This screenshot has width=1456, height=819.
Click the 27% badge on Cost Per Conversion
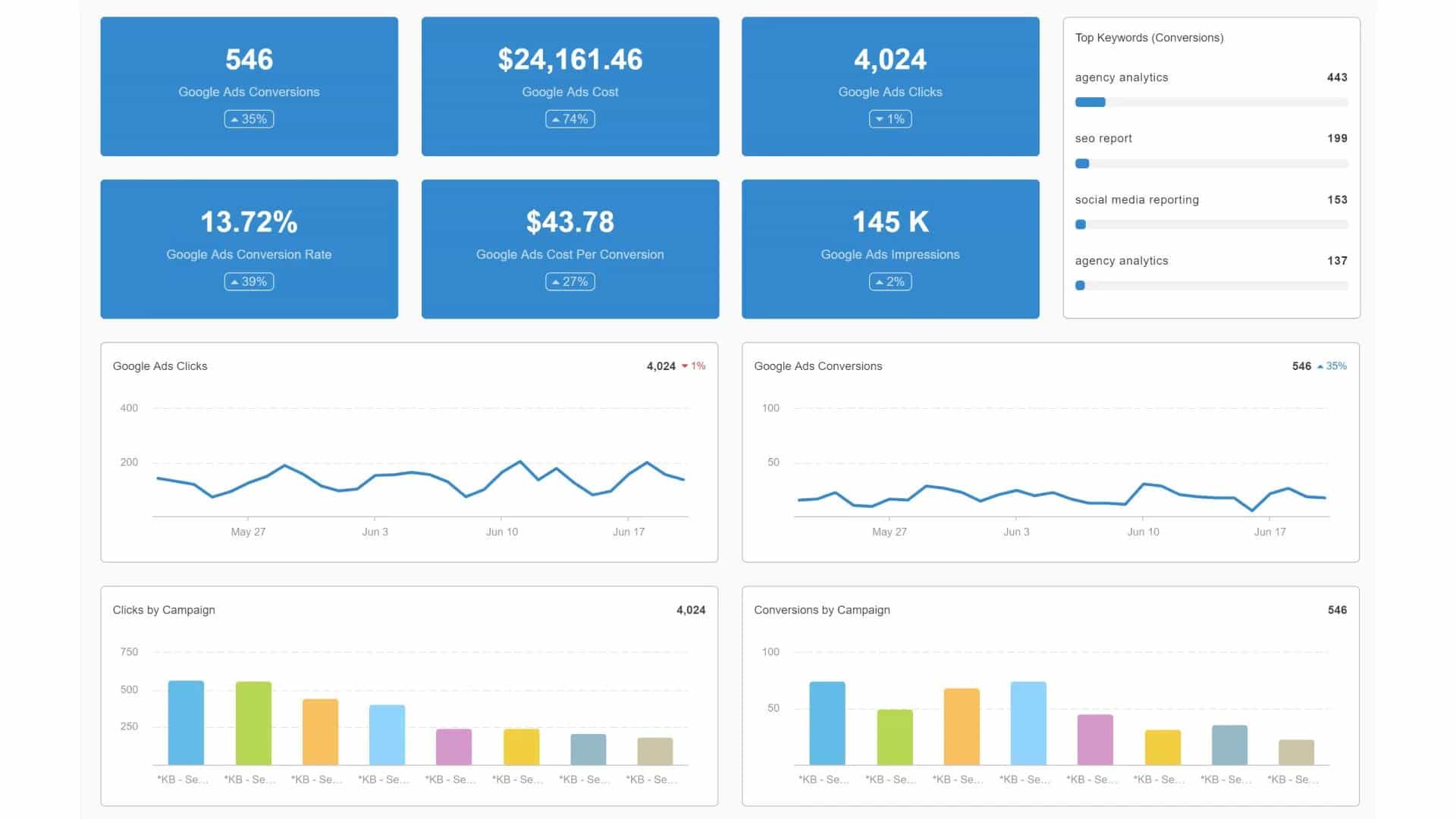tap(570, 281)
